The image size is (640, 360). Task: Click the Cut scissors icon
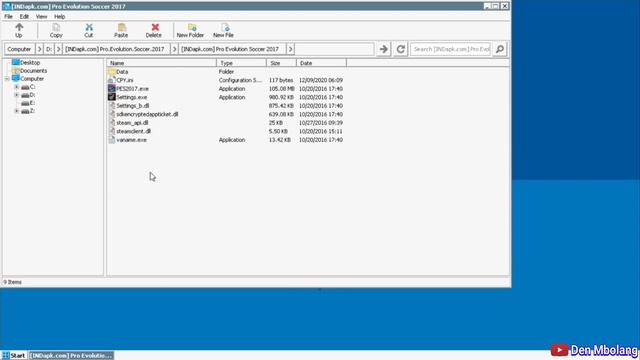(x=89, y=27)
